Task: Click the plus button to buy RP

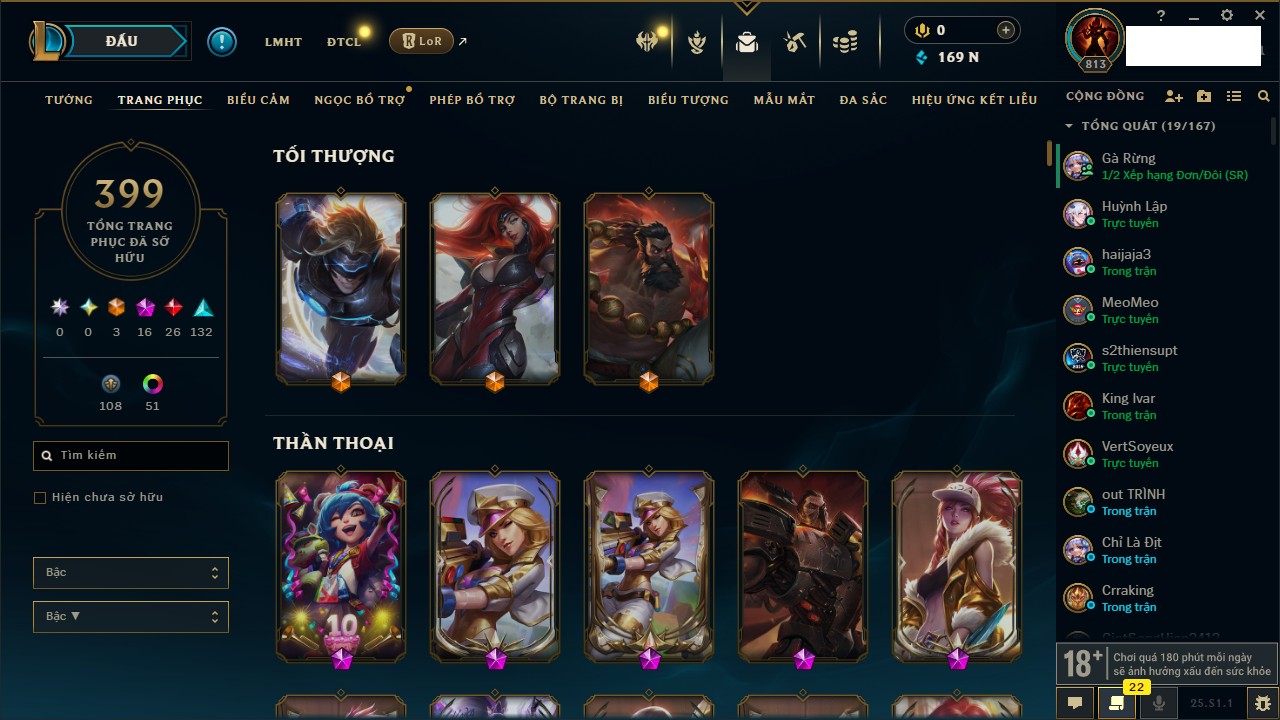Action: (x=1006, y=30)
